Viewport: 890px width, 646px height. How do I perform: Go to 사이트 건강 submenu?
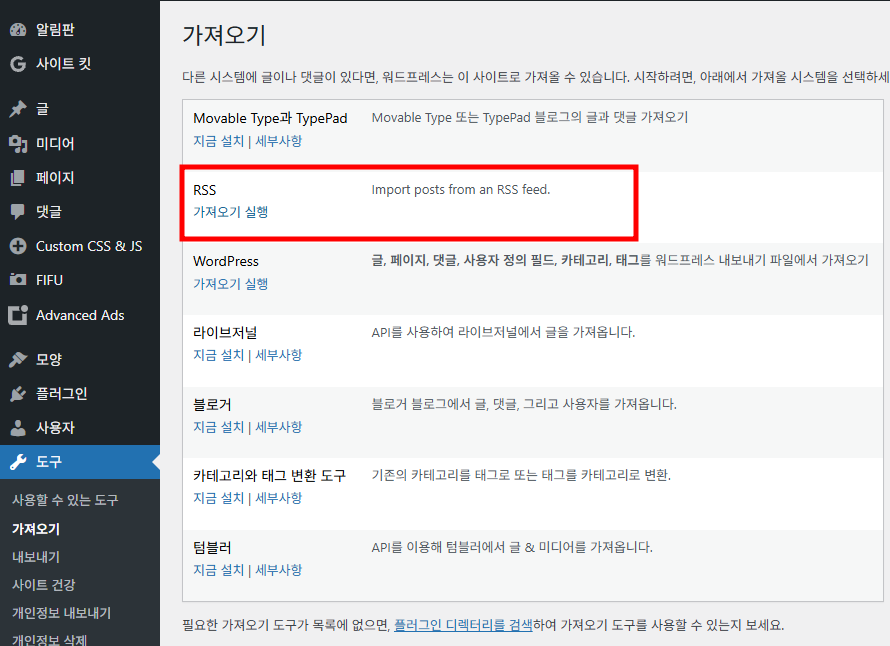(44, 585)
